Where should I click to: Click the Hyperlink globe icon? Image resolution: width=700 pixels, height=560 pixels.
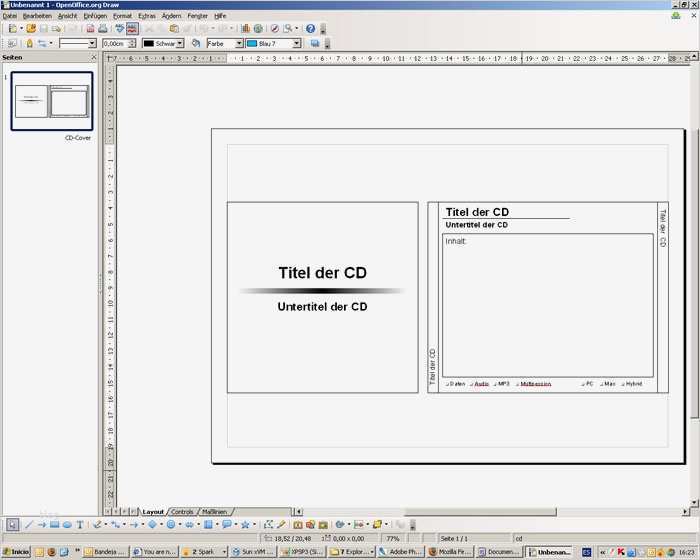(x=258, y=29)
